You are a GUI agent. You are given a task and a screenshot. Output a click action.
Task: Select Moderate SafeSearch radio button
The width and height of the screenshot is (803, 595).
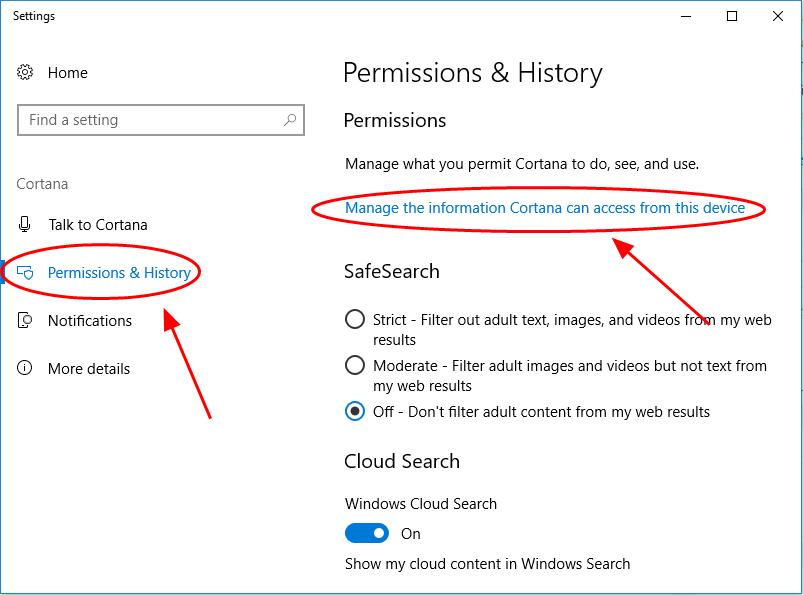[355, 366]
